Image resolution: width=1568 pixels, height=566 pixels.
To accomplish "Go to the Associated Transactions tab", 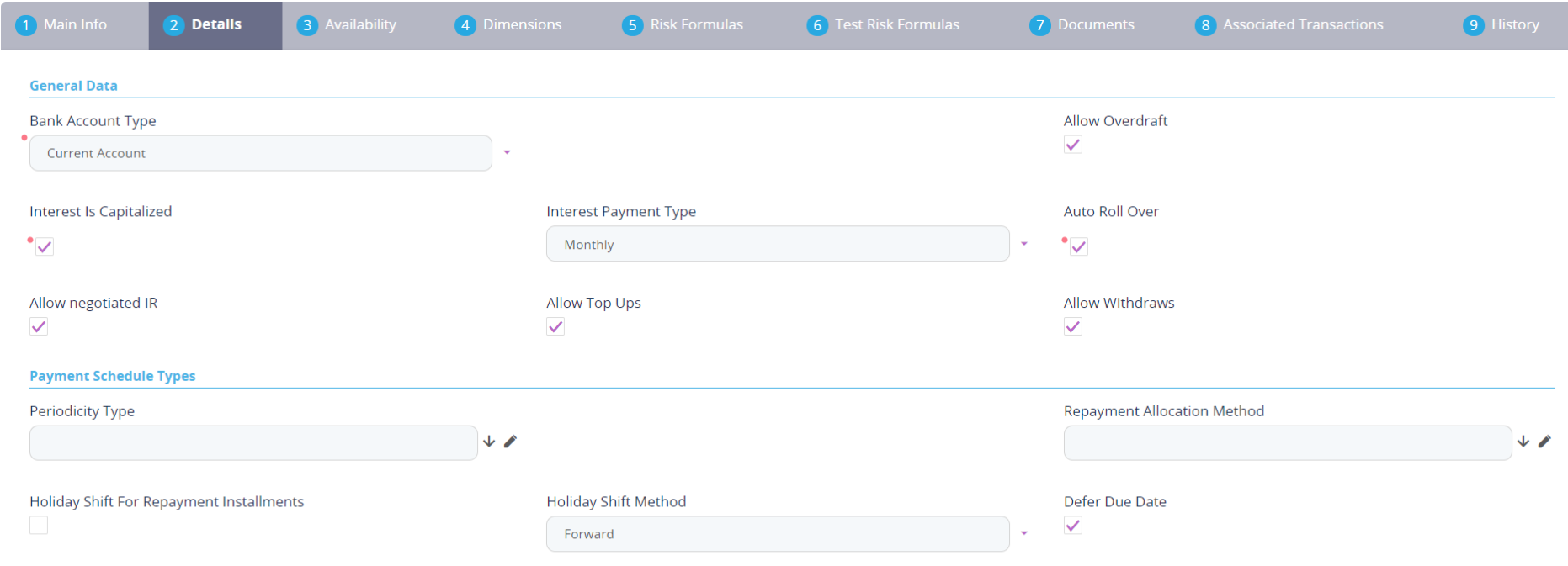I will click(1289, 25).
